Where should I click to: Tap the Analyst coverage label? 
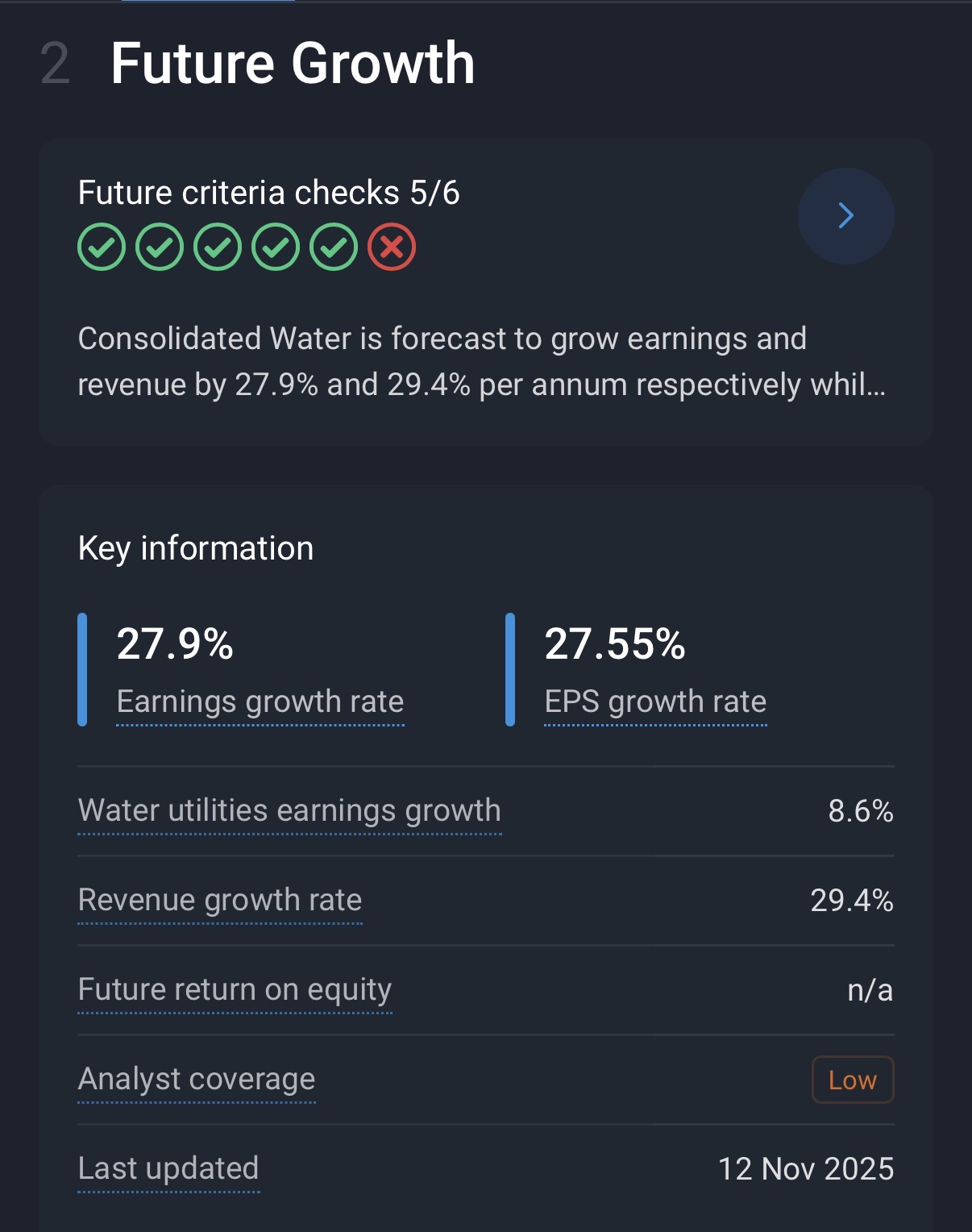pyautogui.click(x=197, y=1079)
